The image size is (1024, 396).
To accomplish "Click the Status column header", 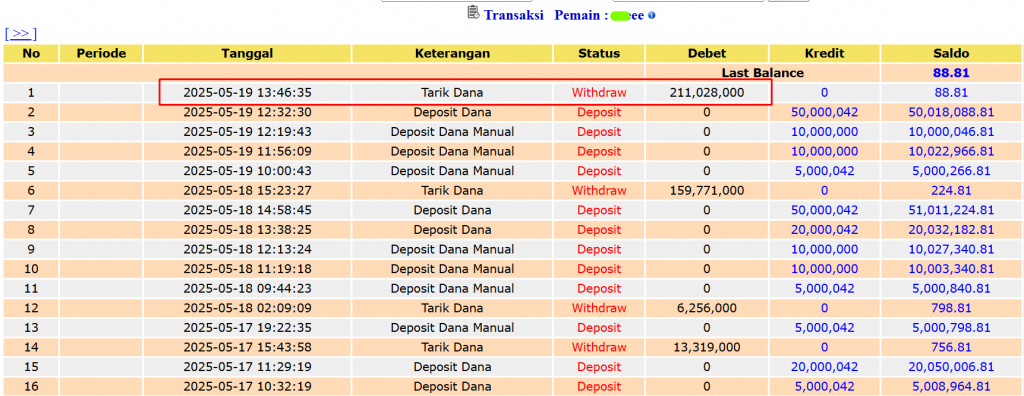I will [599, 54].
